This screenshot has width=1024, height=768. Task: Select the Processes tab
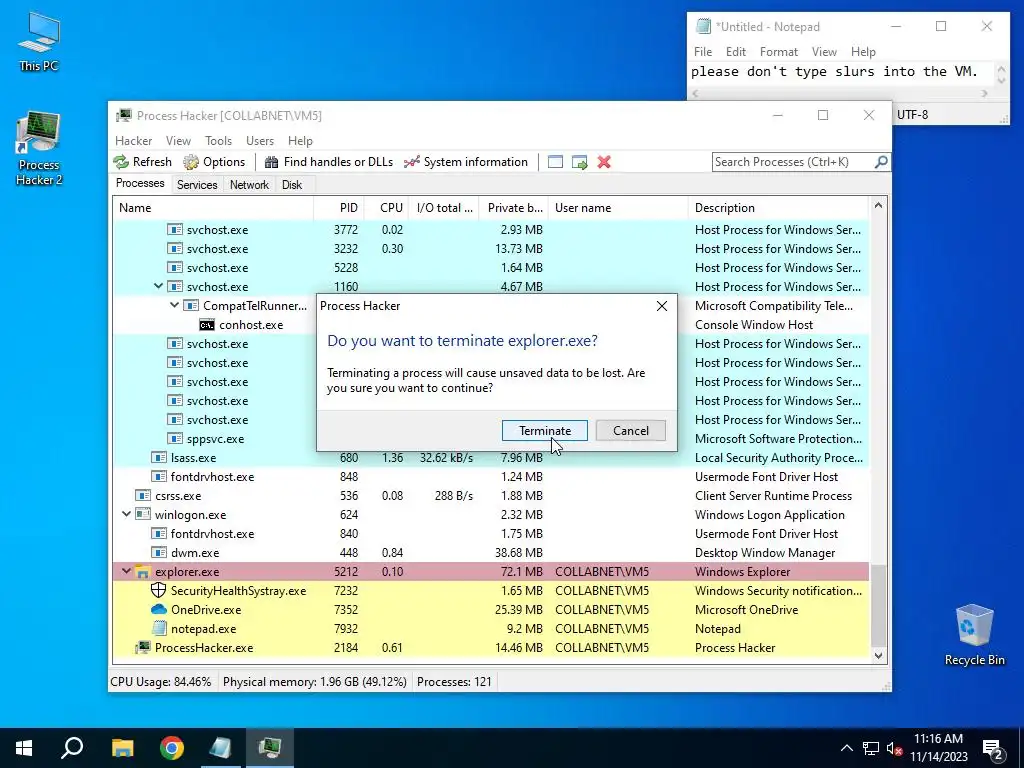click(140, 184)
